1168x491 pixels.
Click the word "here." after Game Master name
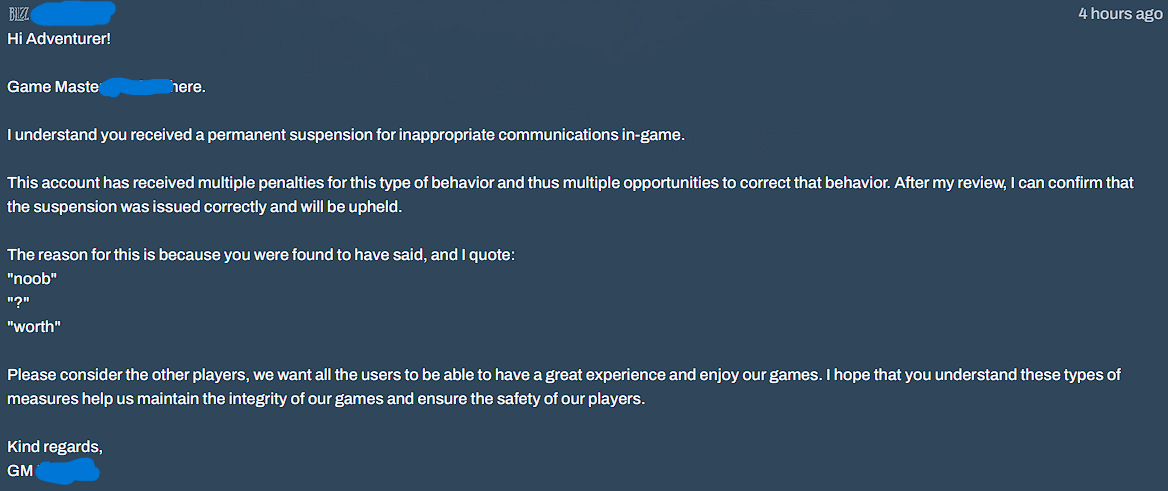pyautogui.click(x=188, y=87)
